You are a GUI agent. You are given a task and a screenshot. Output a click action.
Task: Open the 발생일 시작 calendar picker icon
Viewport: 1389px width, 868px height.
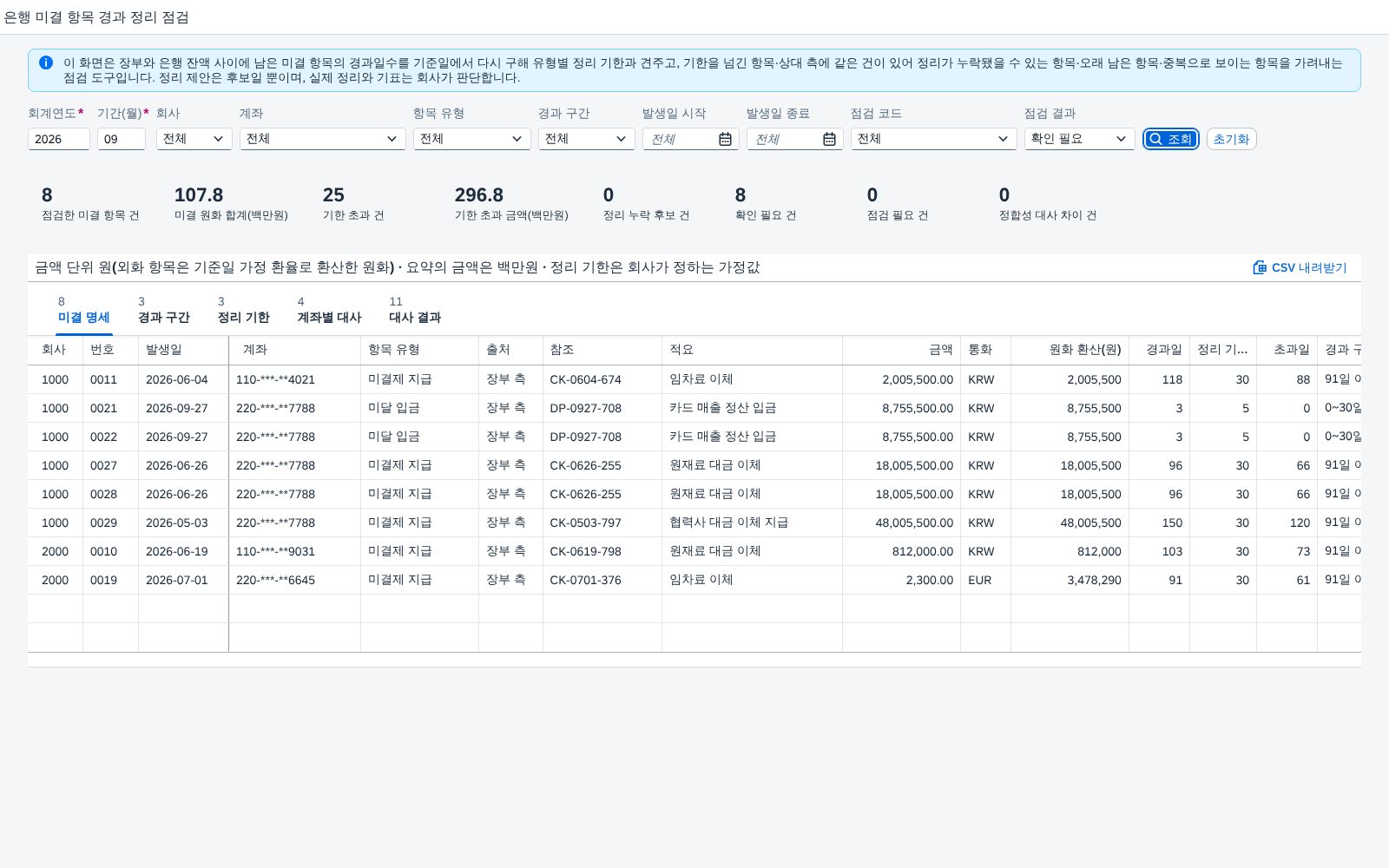(x=725, y=139)
